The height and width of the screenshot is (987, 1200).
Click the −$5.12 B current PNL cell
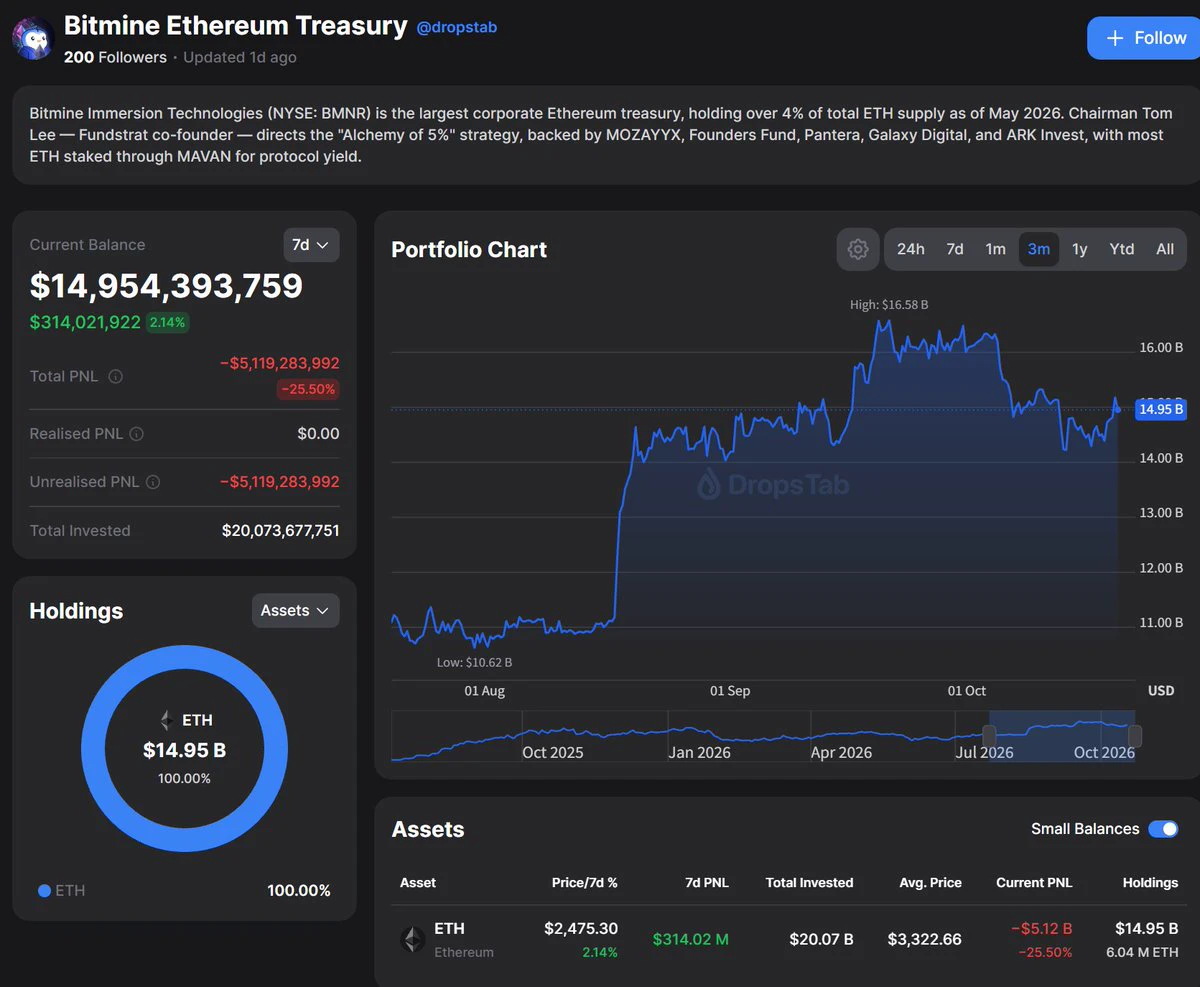1040,928
